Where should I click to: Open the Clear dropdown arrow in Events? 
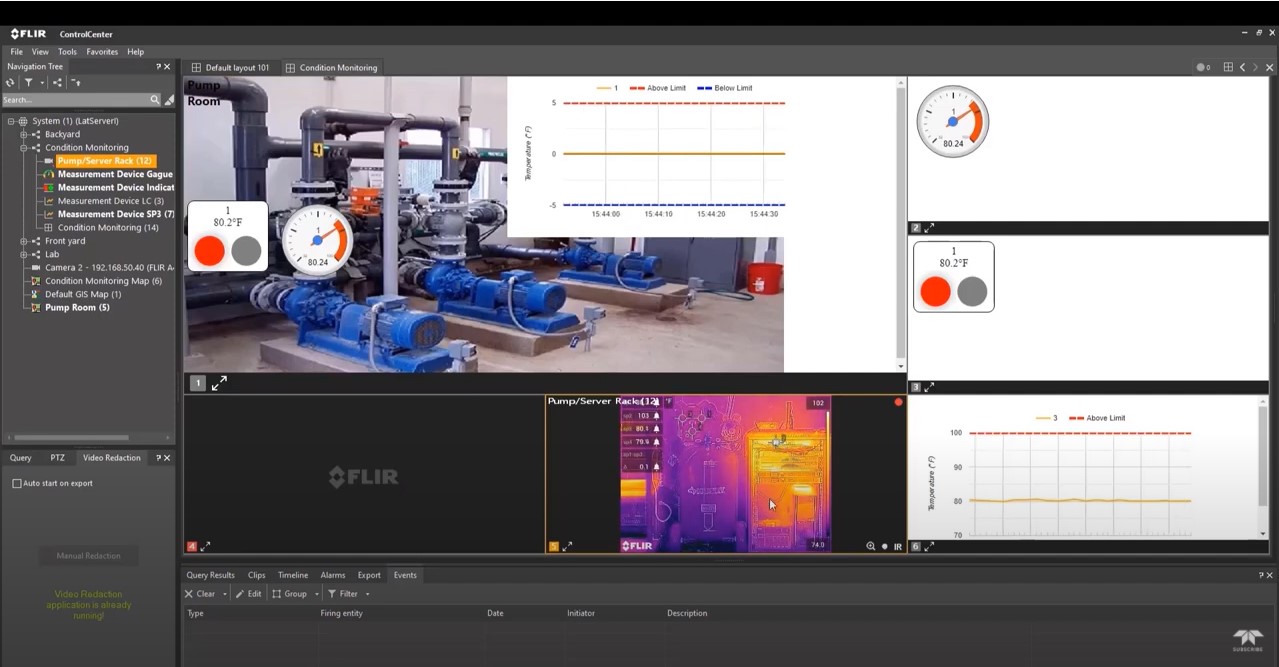click(x=225, y=594)
